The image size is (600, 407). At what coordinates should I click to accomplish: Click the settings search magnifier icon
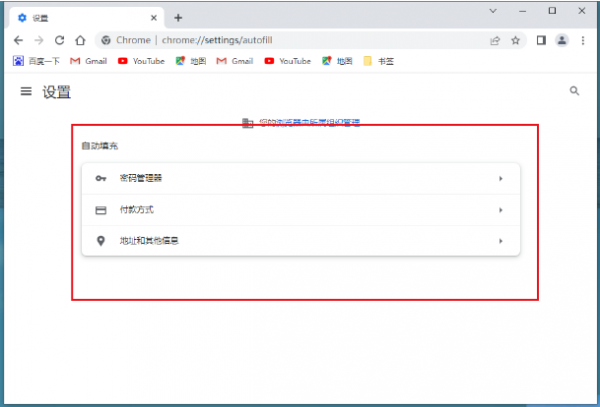[574, 91]
